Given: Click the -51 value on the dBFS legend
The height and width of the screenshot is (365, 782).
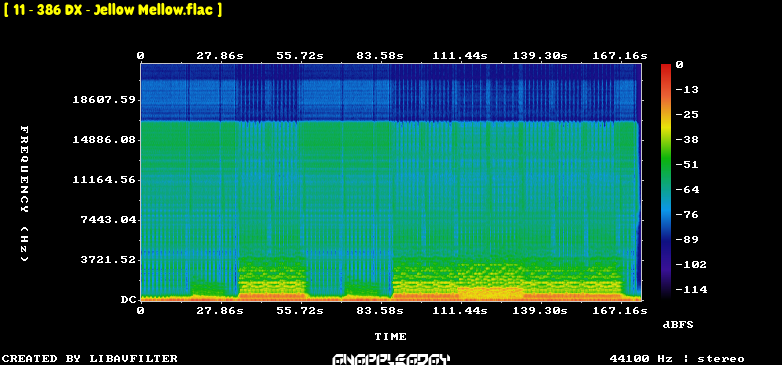Looking at the screenshot, I should [686, 165].
